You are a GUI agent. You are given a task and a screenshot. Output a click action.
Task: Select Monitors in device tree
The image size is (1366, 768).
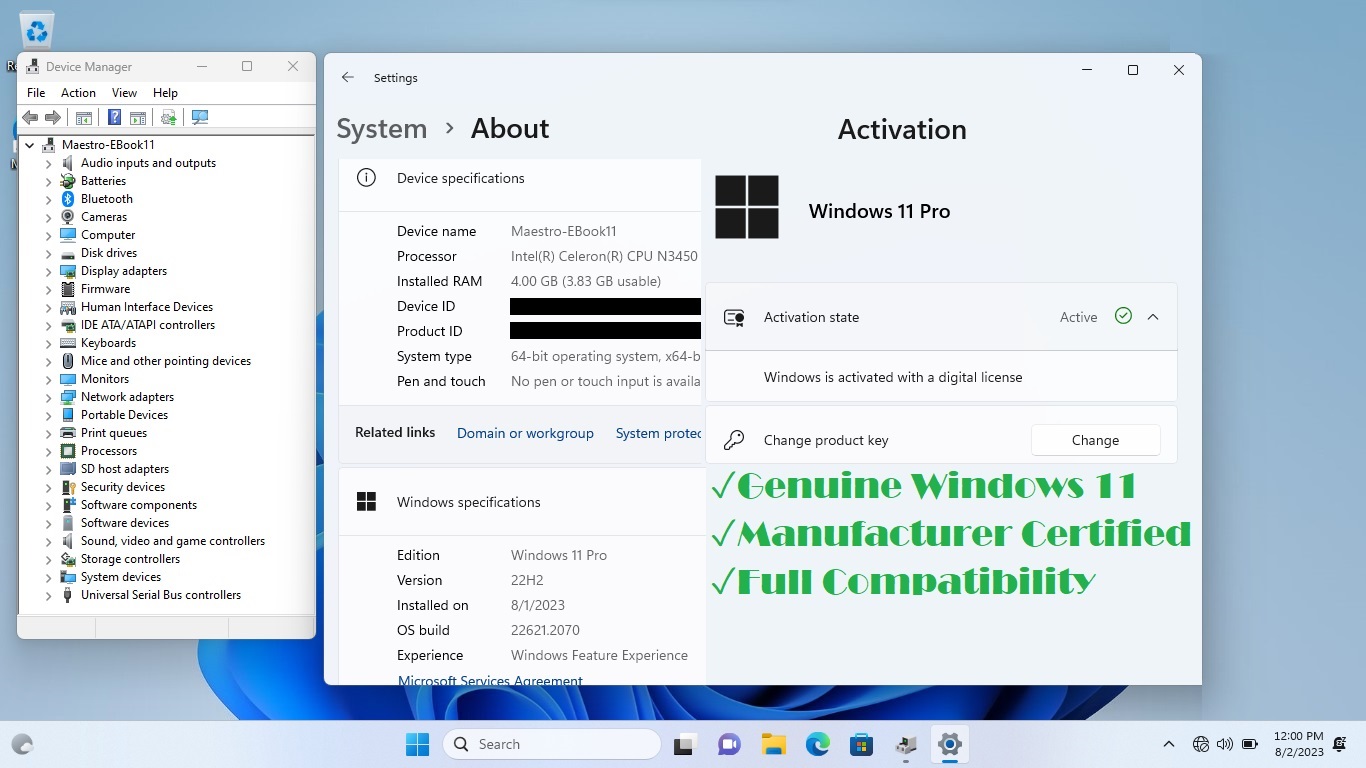[x=105, y=379]
